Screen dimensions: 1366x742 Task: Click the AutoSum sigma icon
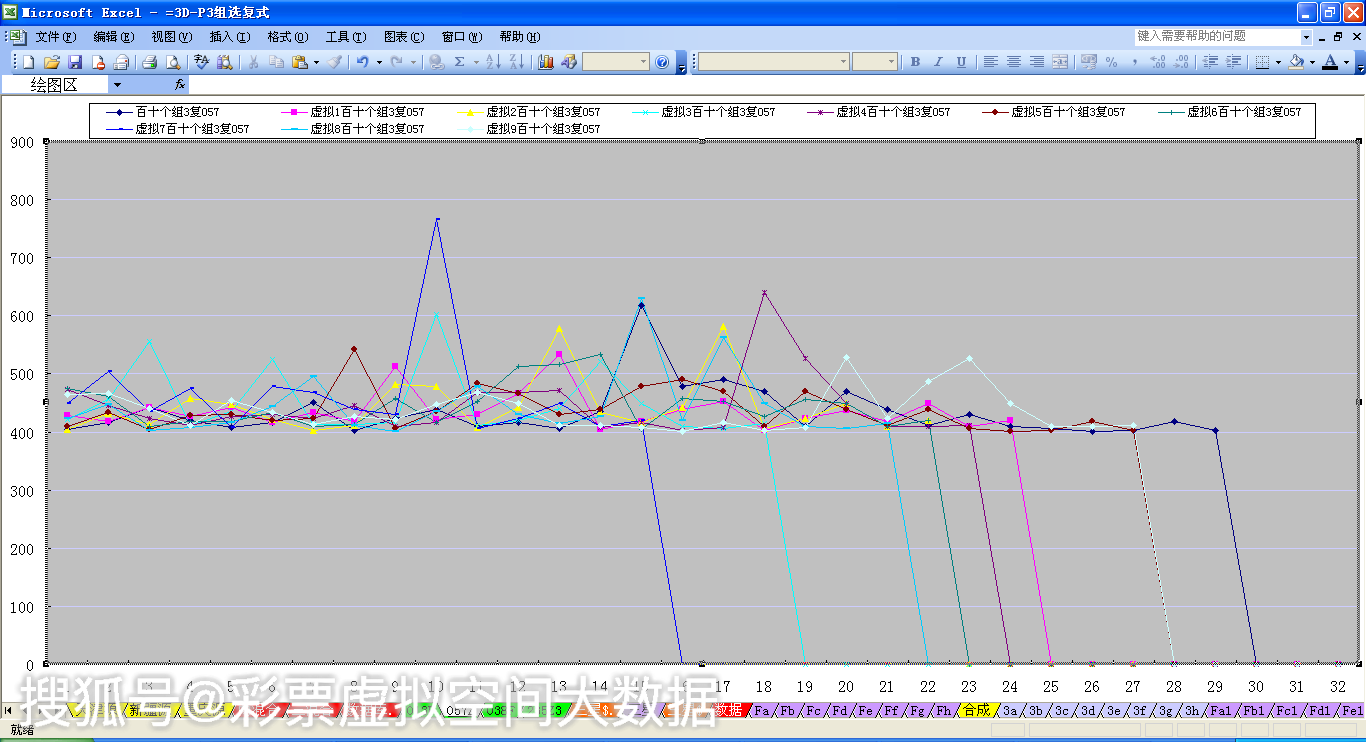(459, 62)
